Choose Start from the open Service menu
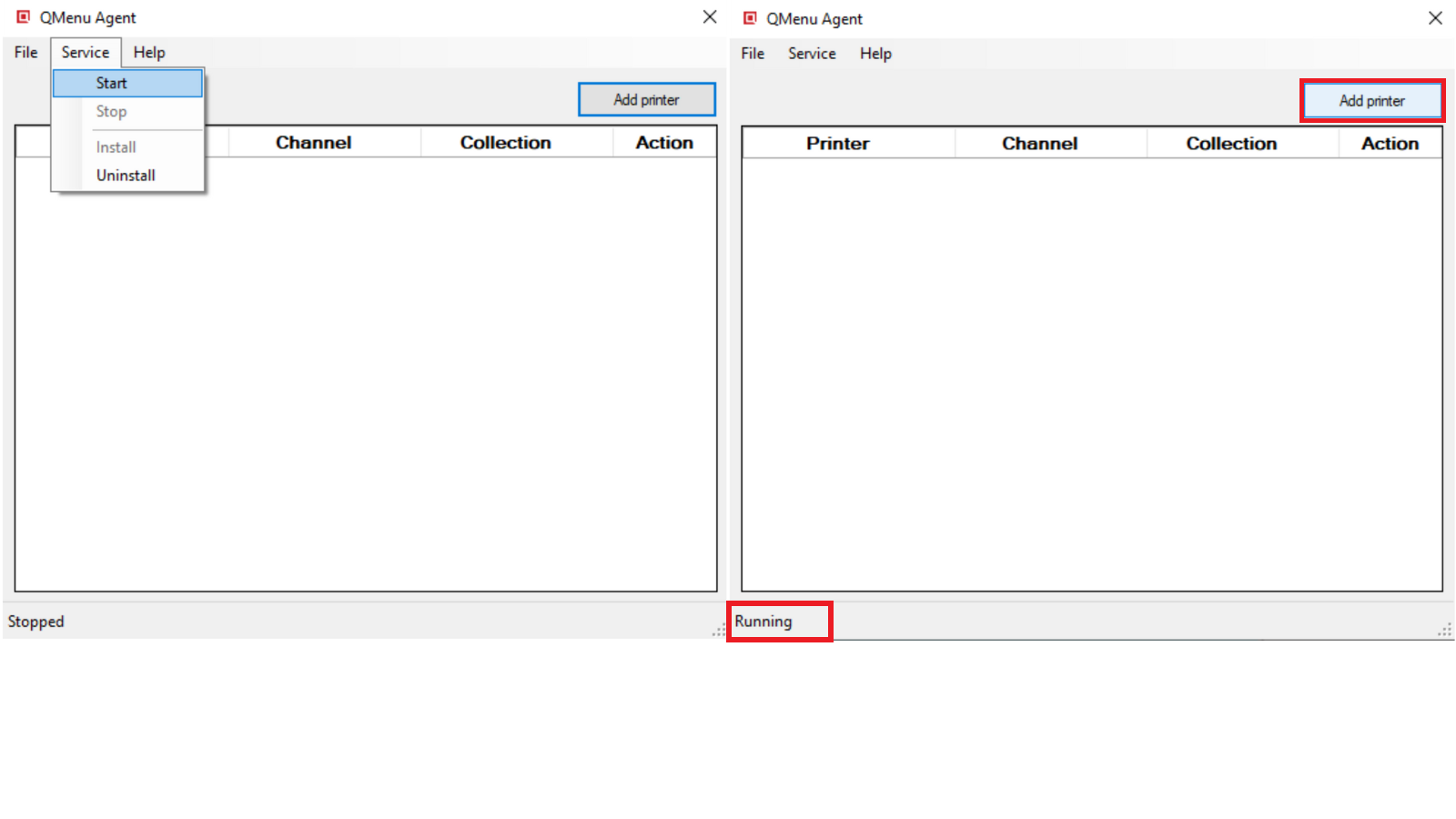The image size is (1456, 819). coord(112,83)
